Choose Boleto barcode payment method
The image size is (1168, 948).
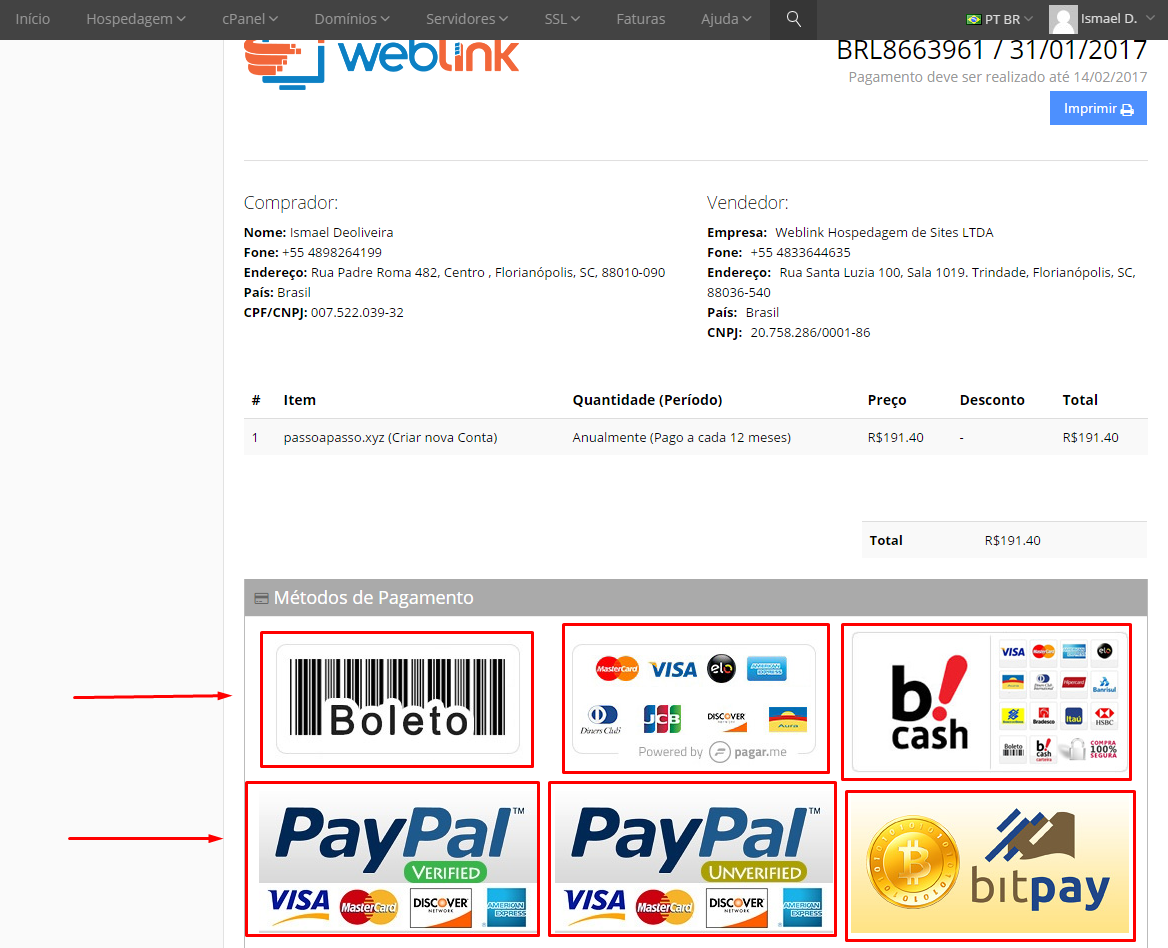coord(397,699)
